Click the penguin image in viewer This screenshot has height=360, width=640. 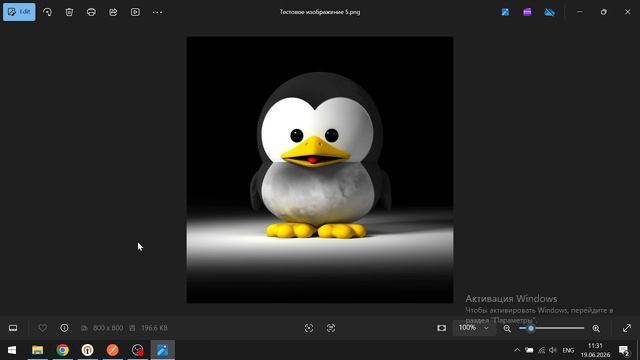pyautogui.click(x=320, y=170)
